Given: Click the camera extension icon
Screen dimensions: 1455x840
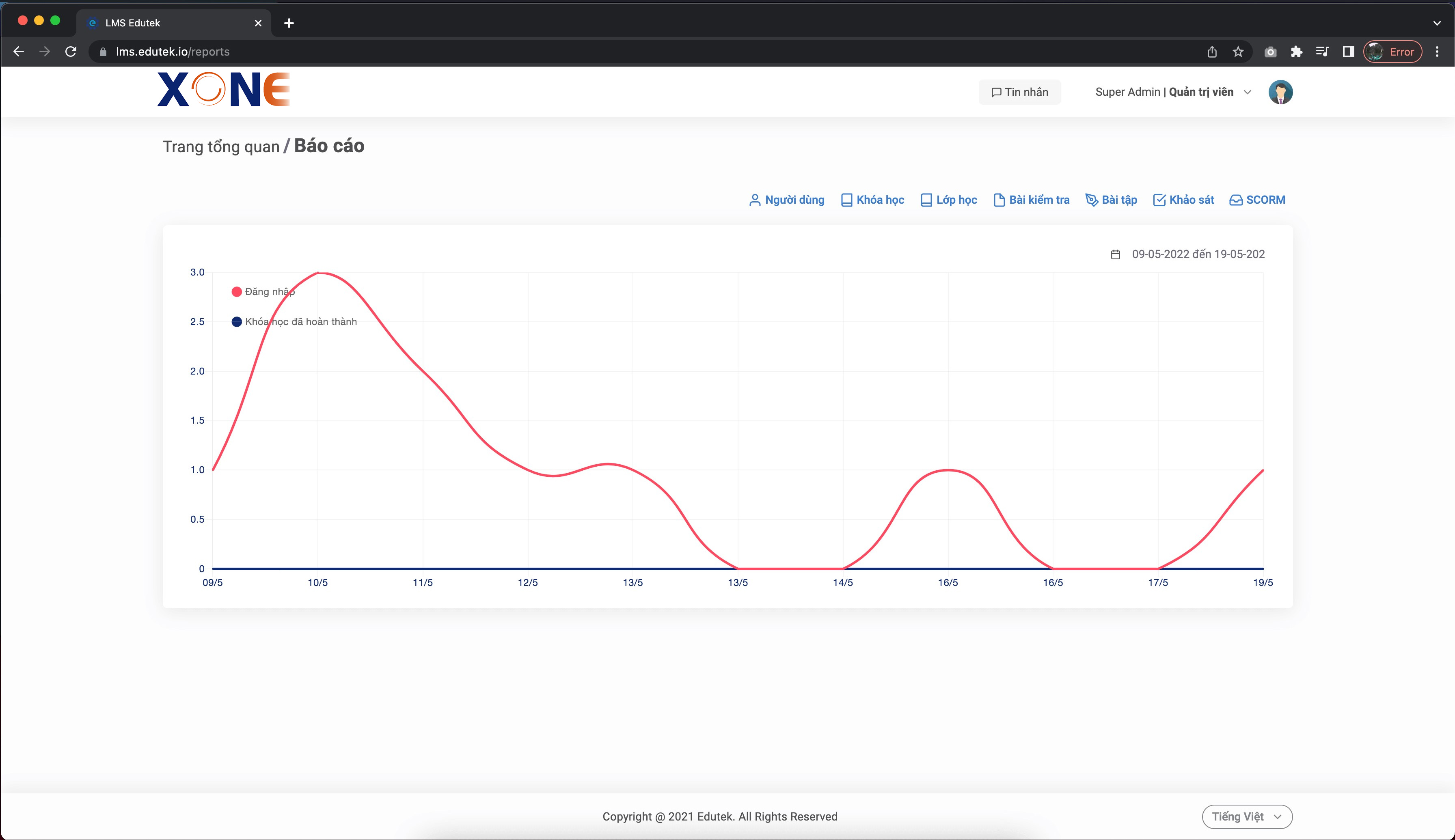Looking at the screenshot, I should (1270, 52).
